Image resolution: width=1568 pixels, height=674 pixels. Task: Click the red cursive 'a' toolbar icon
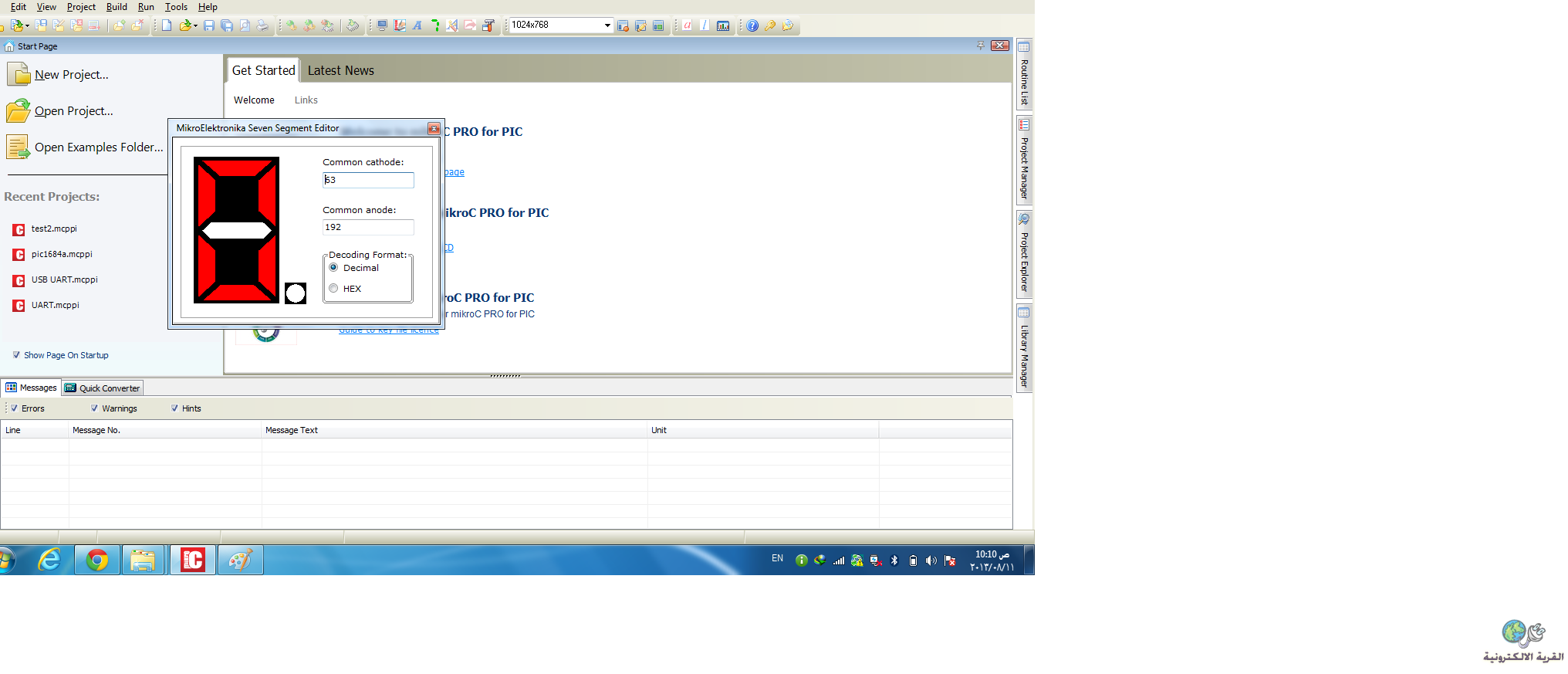click(x=687, y=25)
